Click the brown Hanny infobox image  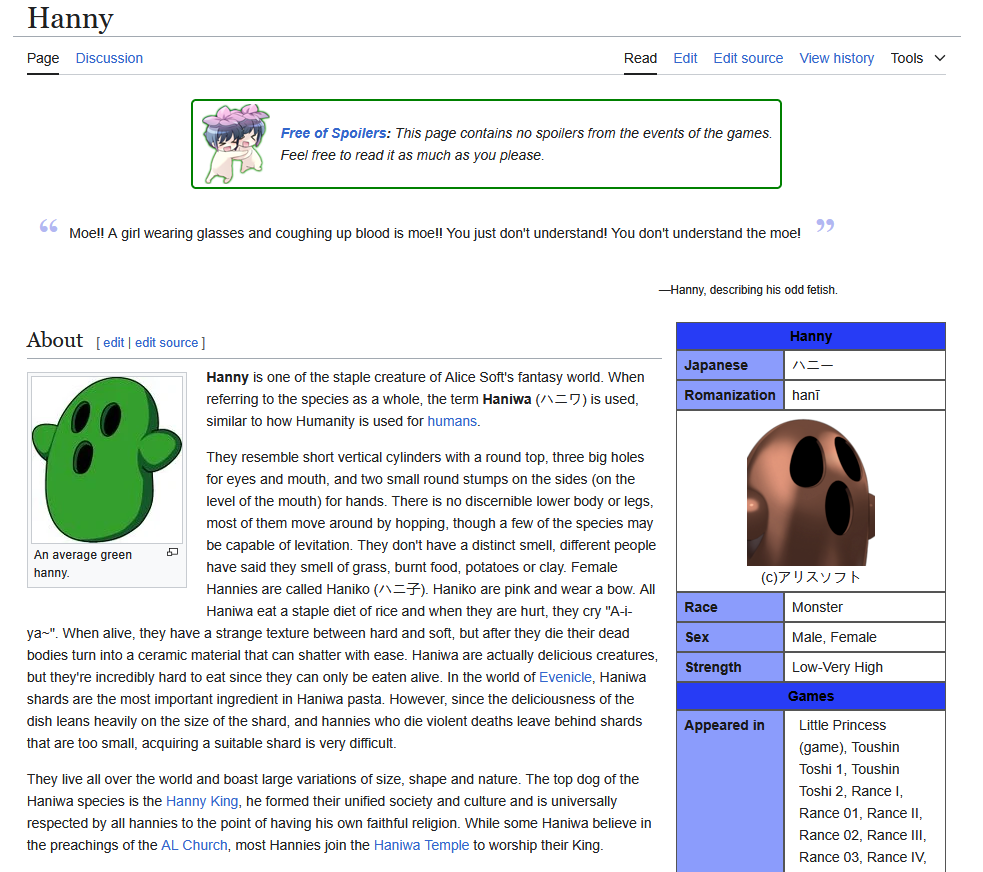pyautogui.click(x=810, y=492)
